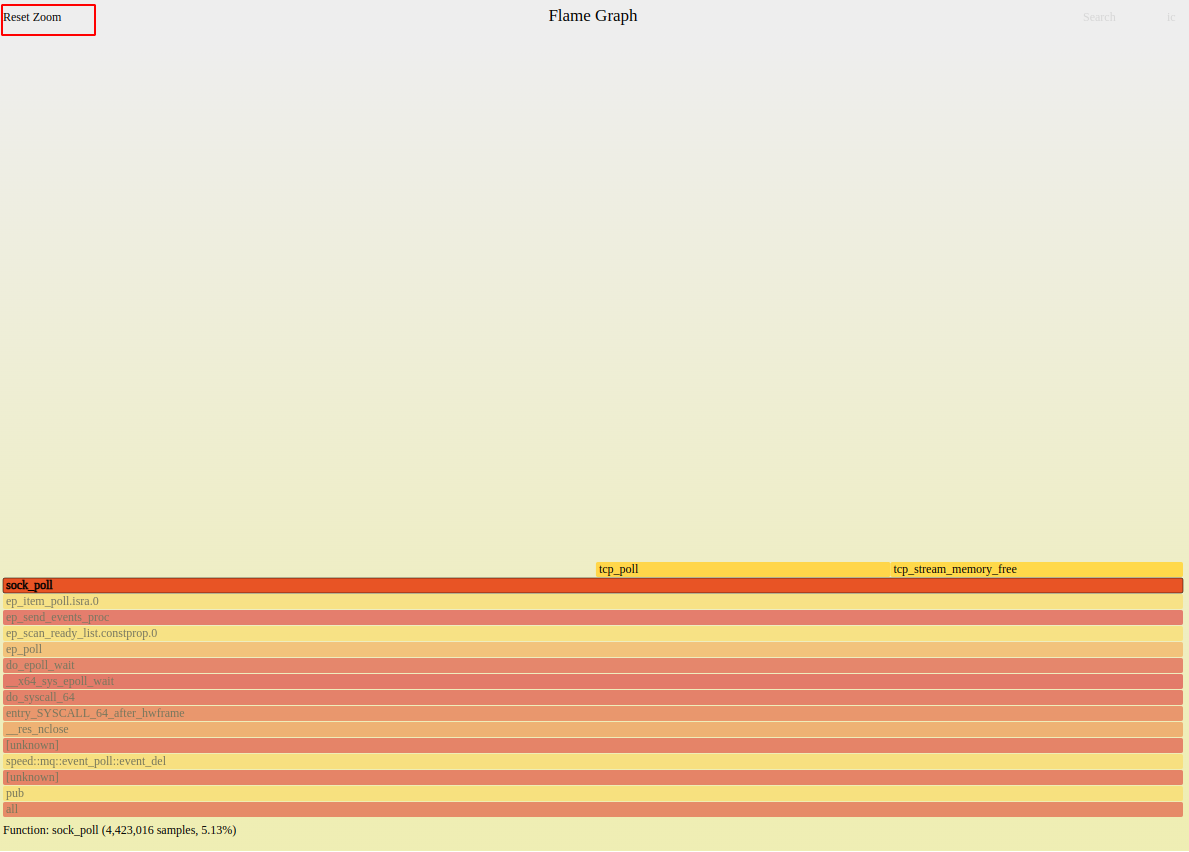Zoom out to the ep_poll frame
This screenshot has height=852, width=1189.
point(592,649)
